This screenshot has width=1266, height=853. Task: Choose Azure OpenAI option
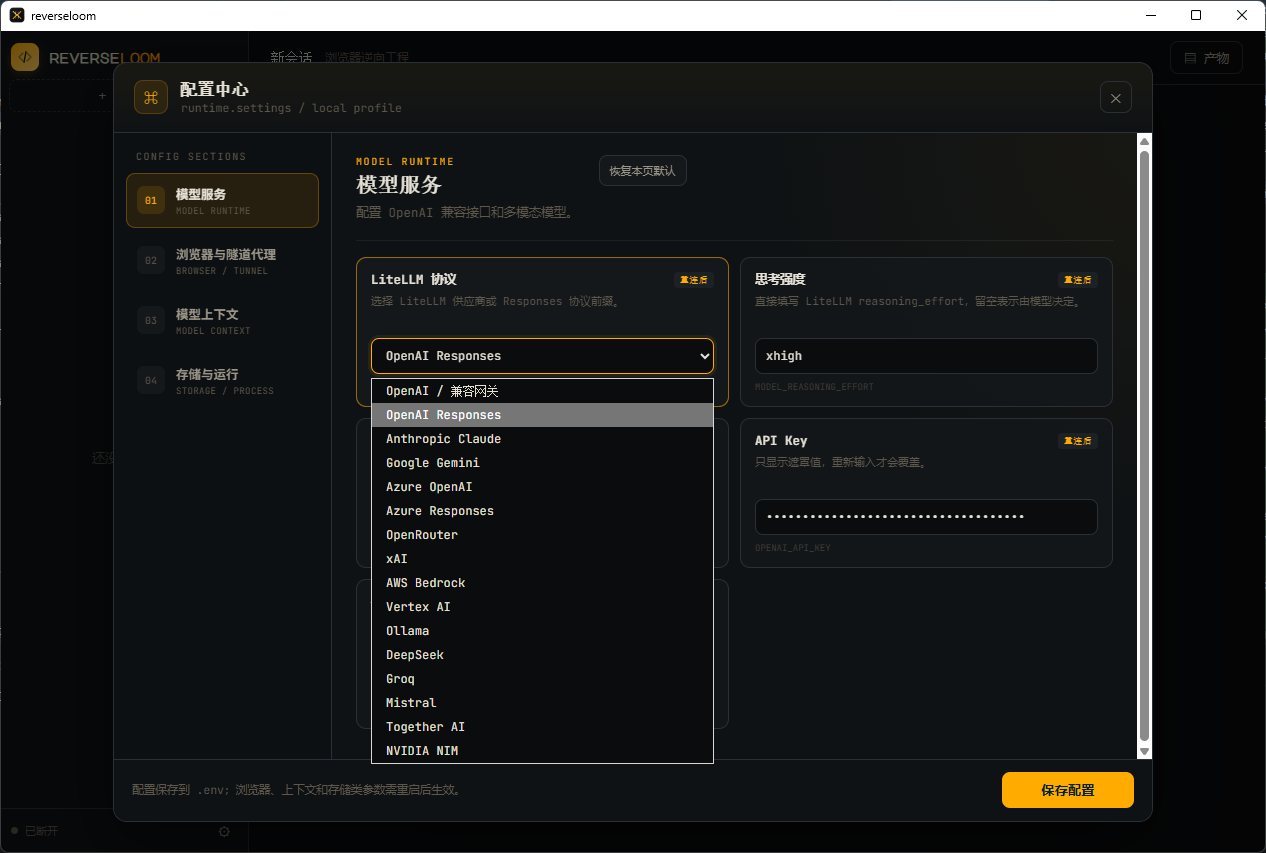click(542, 487)
